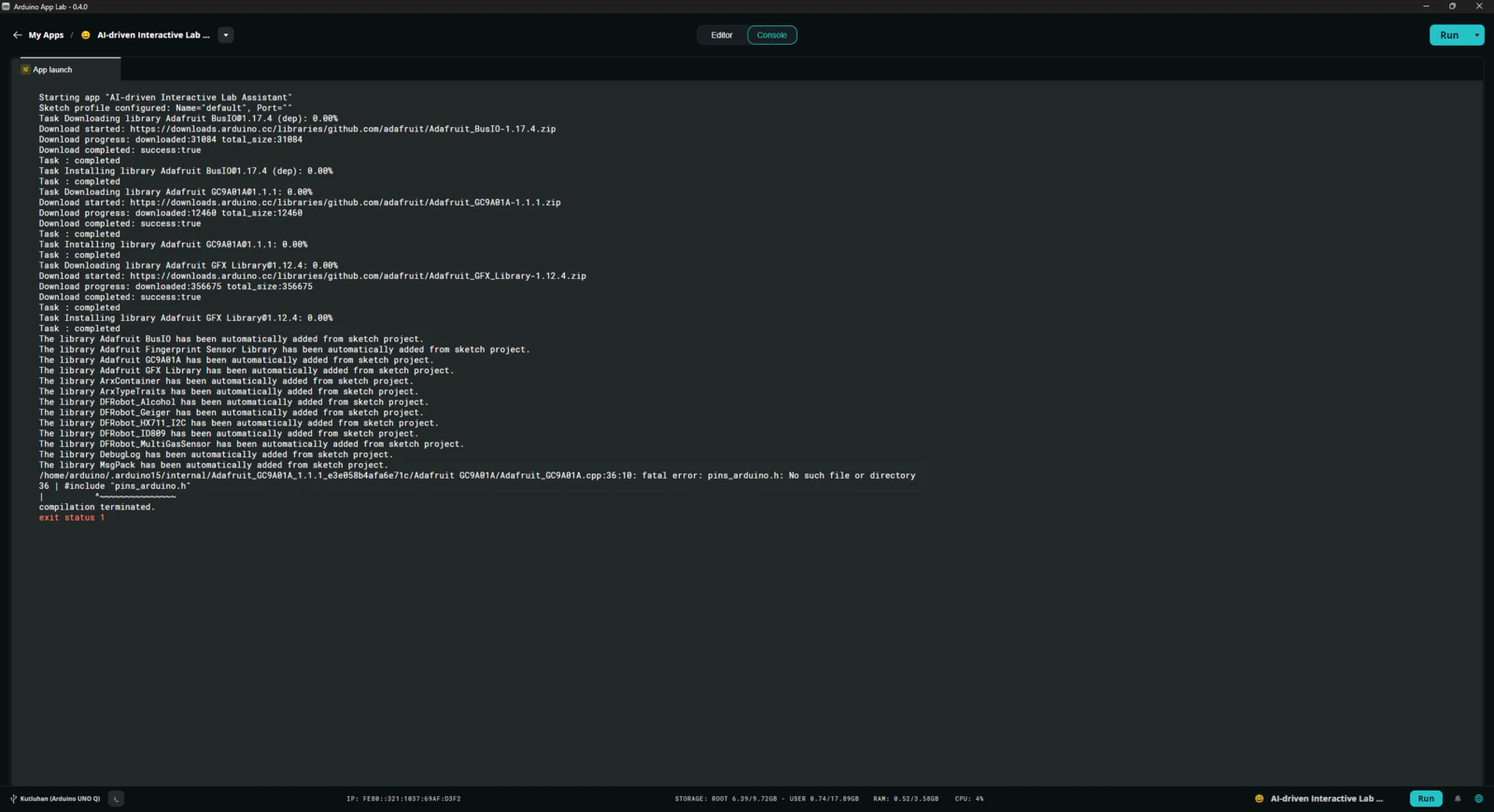The width and height of the screenshot is (1494, 812).
Task: Open the Run options dropdown arrow
Action: (x=1477, y=35)
